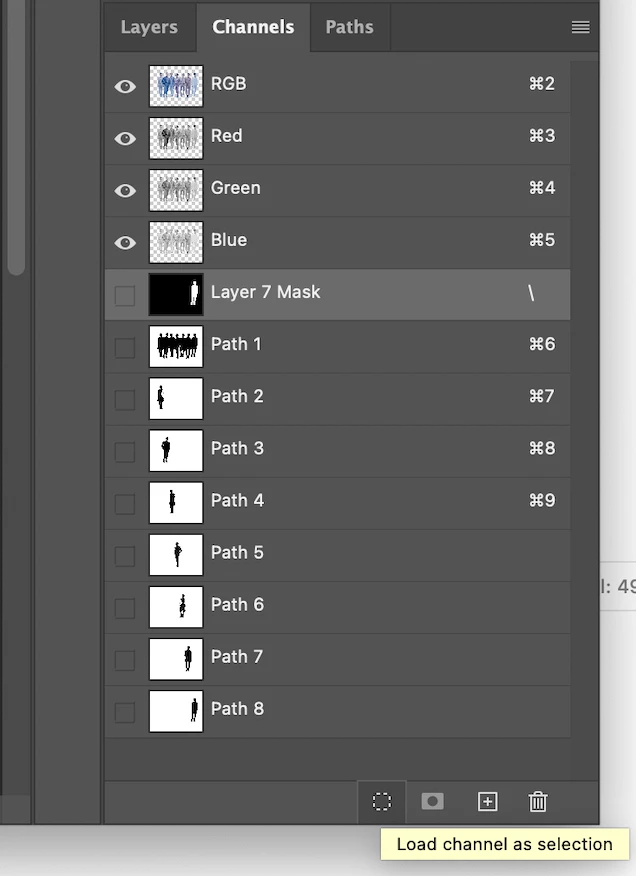Screen dimensions: 636x876
Task: Toggle Blue channel eye icon
Action: pyautogui.click(x=125, y=242)
